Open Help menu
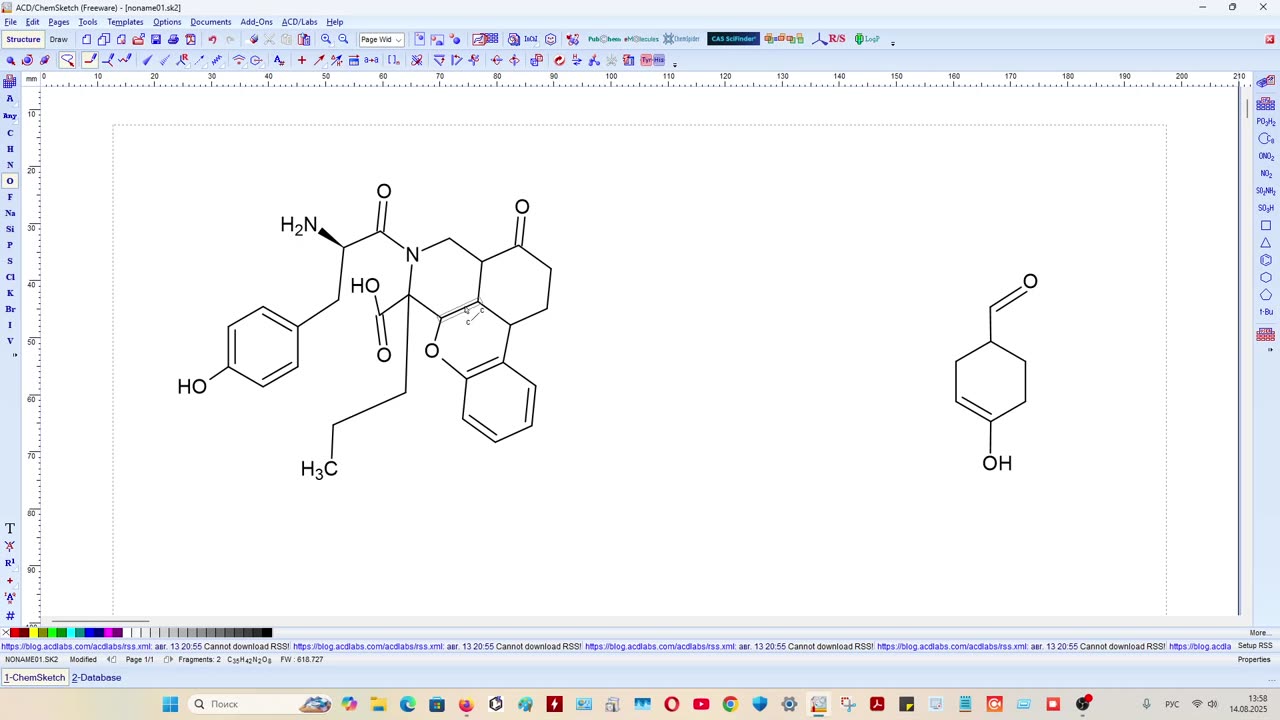The width and height of the screenshot is (1280, 720). [335, 21]
